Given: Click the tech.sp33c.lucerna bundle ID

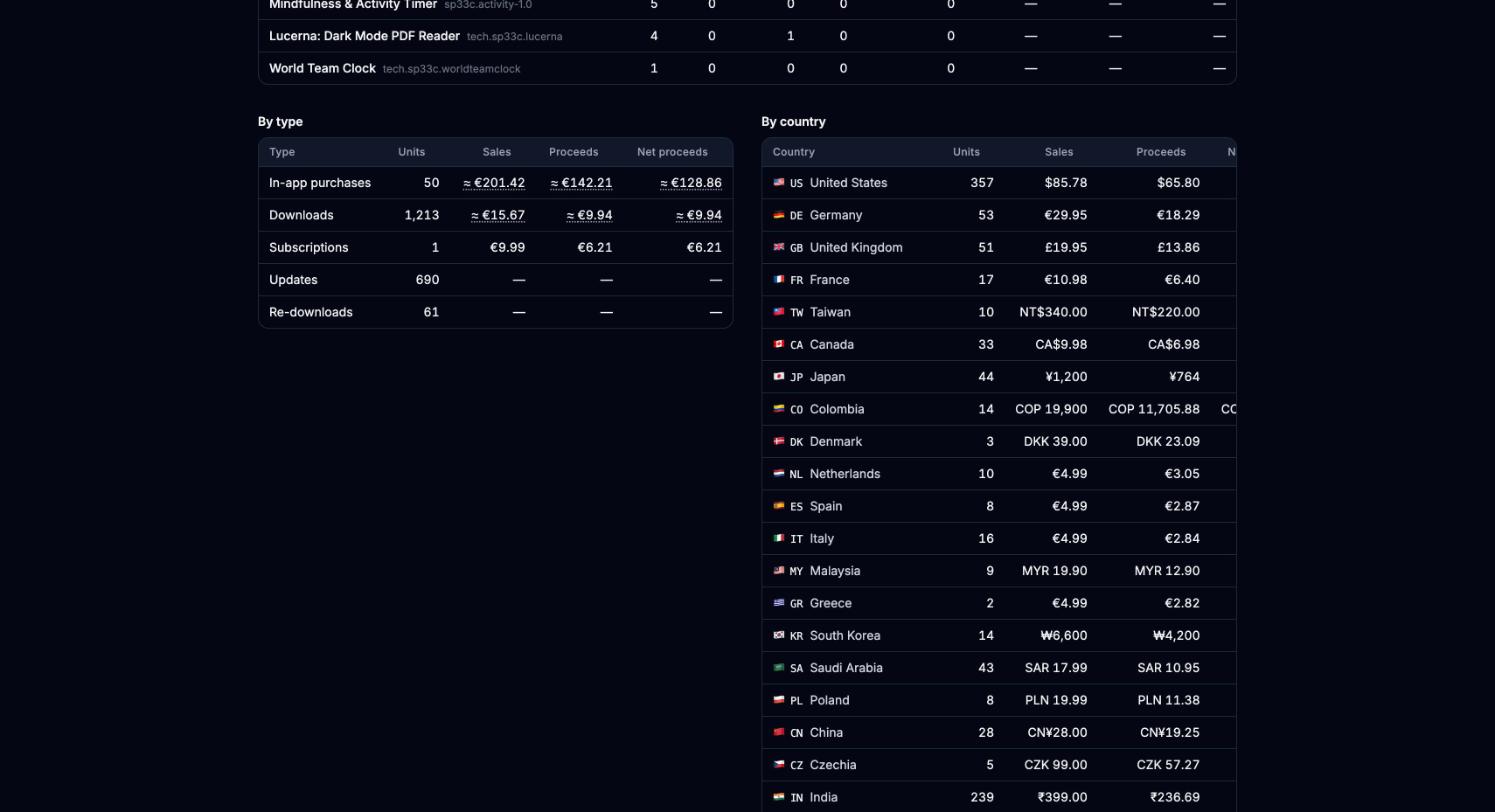Looking at the screenshot, I should coord(514,37).
